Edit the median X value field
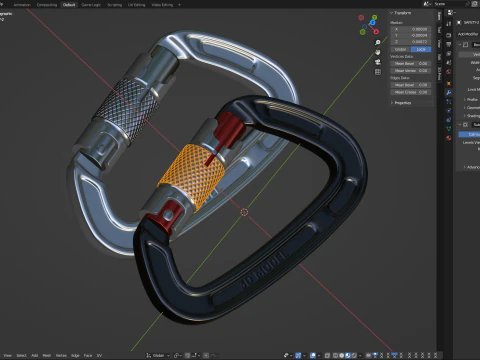Screen dimensions: 480x360 click(x=411, y=29)
